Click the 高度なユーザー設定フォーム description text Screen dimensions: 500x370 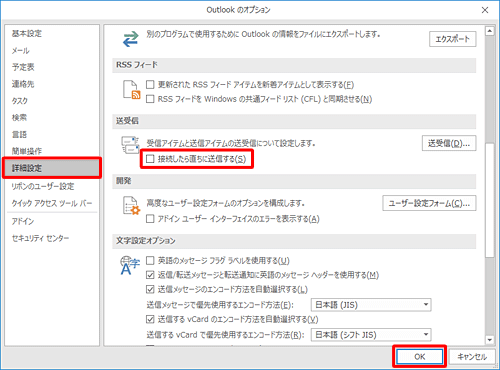click(226, 203)
